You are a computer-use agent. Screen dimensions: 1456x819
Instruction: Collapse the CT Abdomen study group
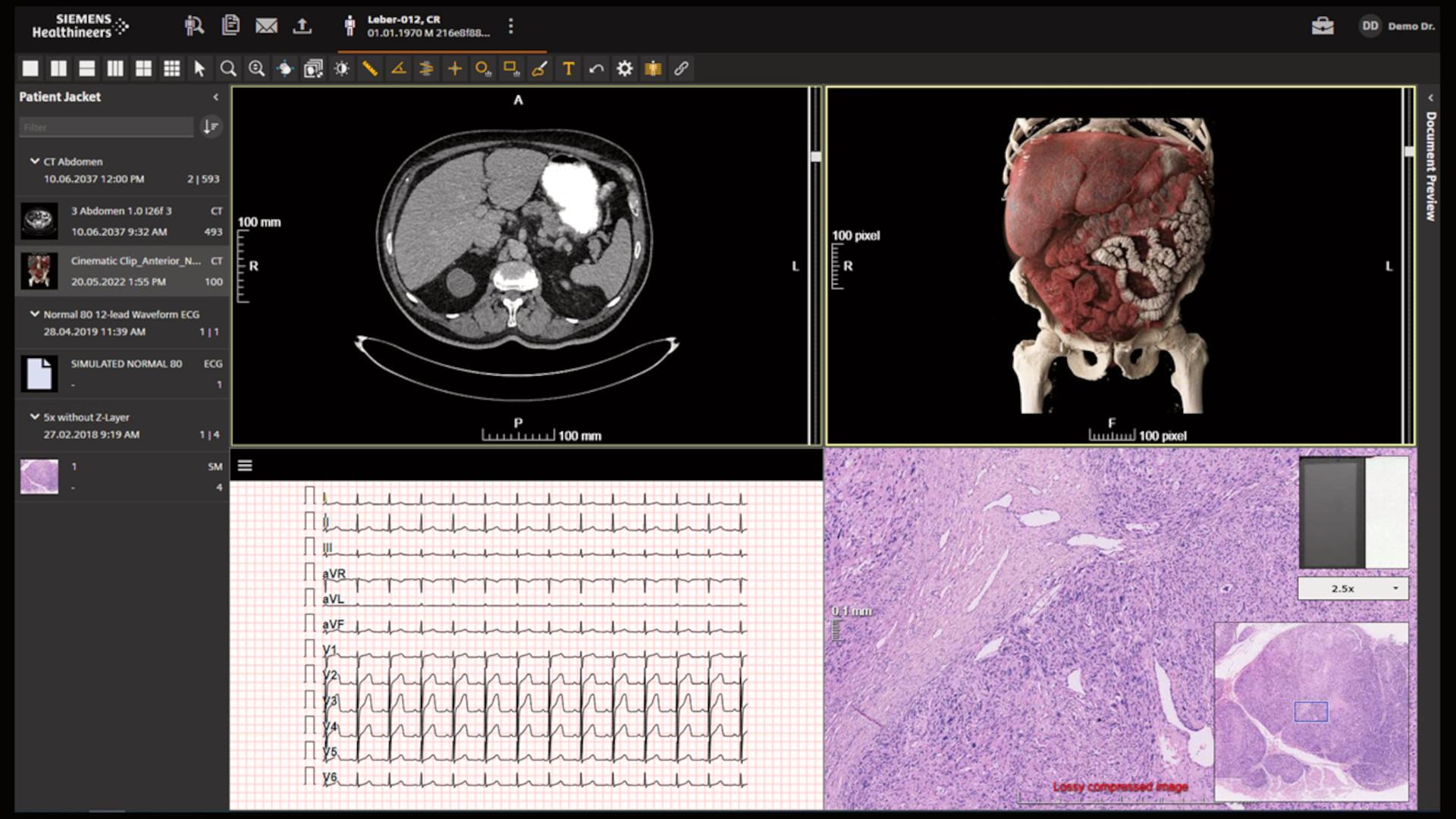[33, 162]
